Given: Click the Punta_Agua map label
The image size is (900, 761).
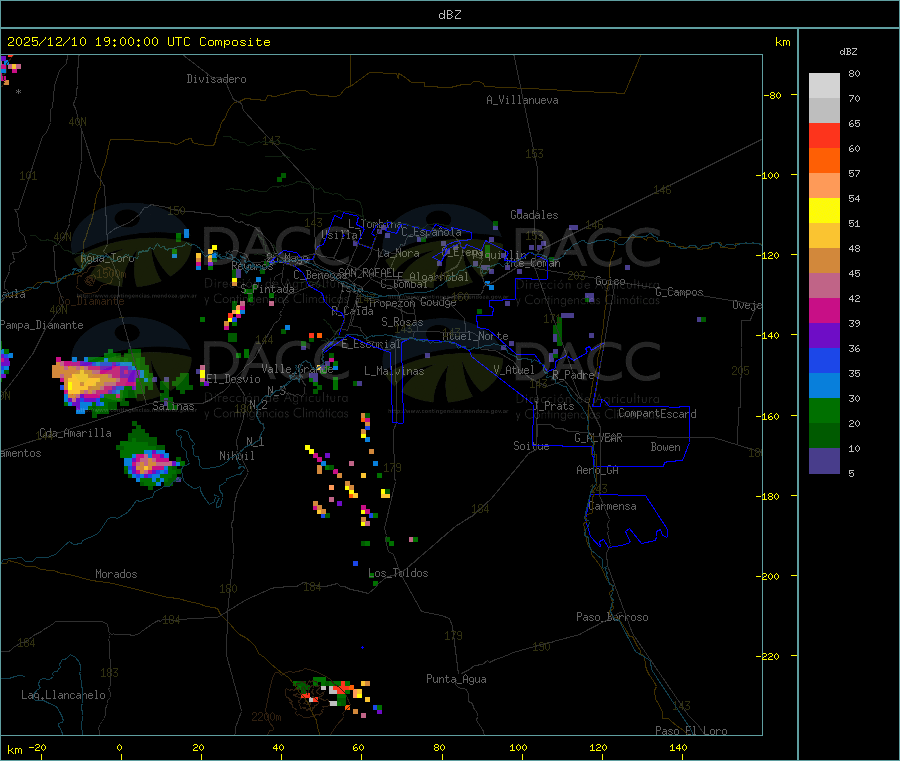Looking at the screenshot, I should coord(456,679).
